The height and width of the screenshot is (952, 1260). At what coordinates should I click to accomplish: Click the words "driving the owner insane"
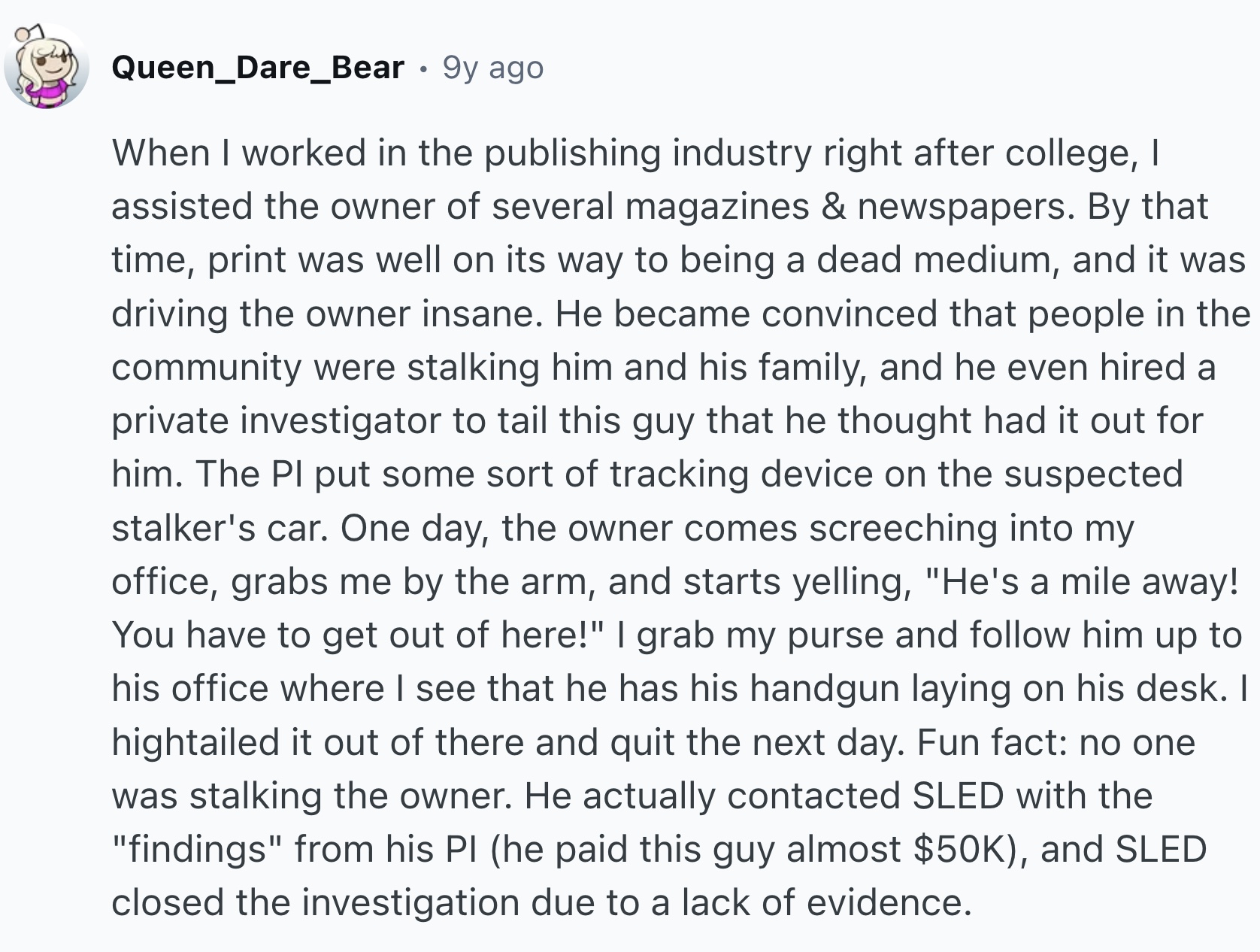(x=326, y=314)
